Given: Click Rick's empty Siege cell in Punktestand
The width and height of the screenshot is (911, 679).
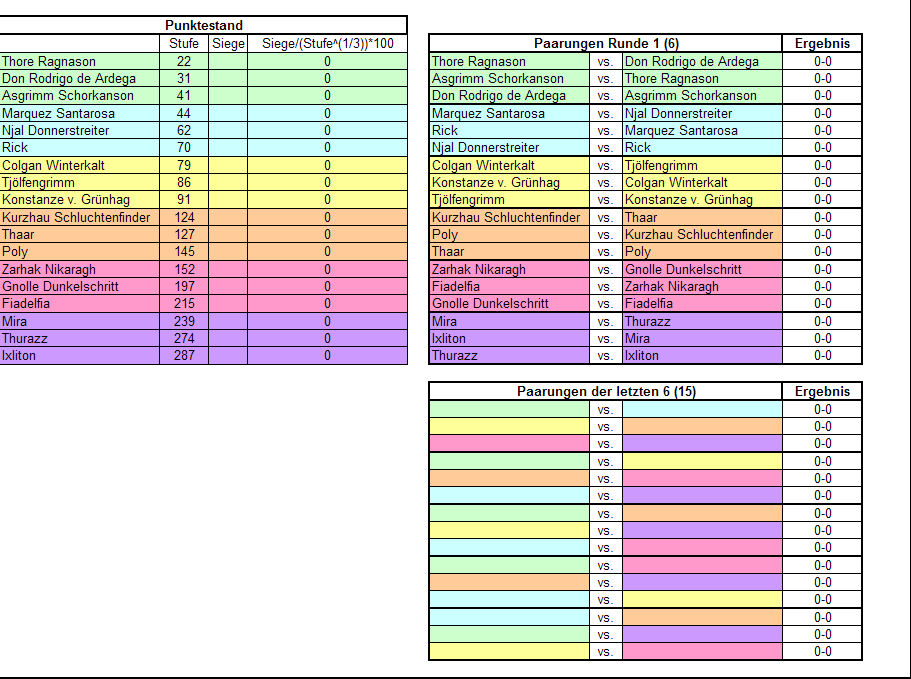Looking at the screenshot, I should [x=228, y=147].
